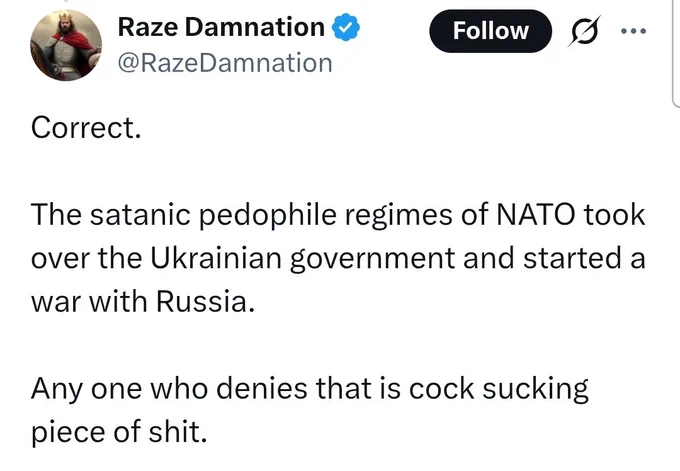
Task: Open the three-dot more options menu
Action: 634,31
